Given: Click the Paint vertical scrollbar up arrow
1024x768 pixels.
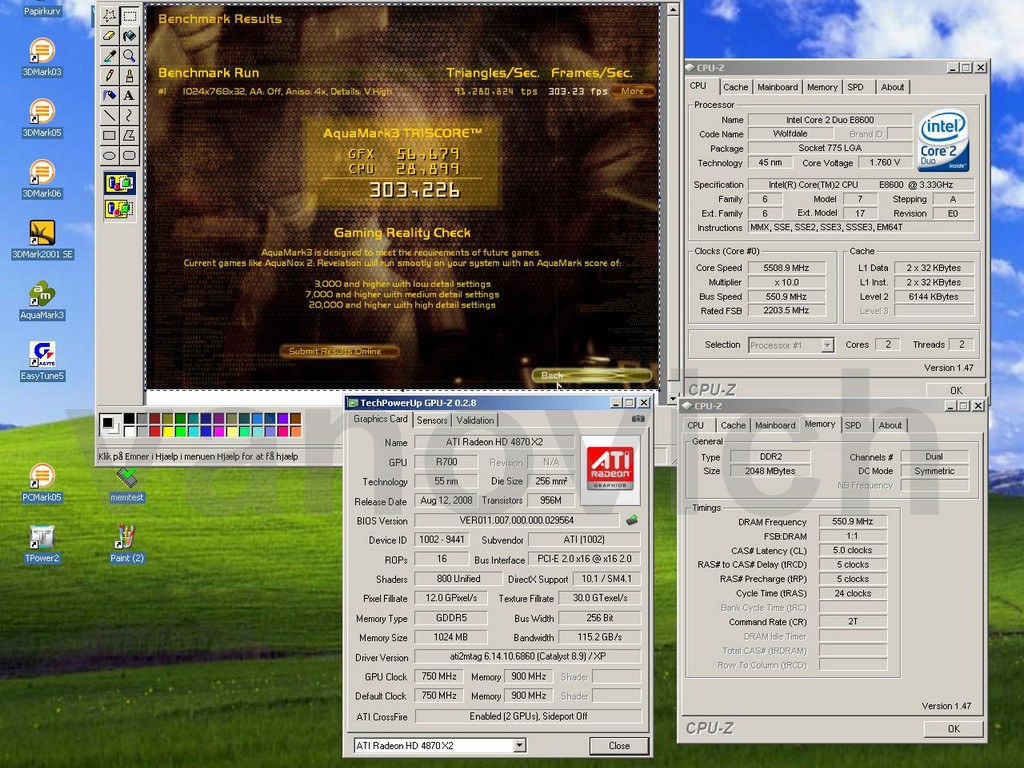Looking at the screenshot, I should 673,9.
